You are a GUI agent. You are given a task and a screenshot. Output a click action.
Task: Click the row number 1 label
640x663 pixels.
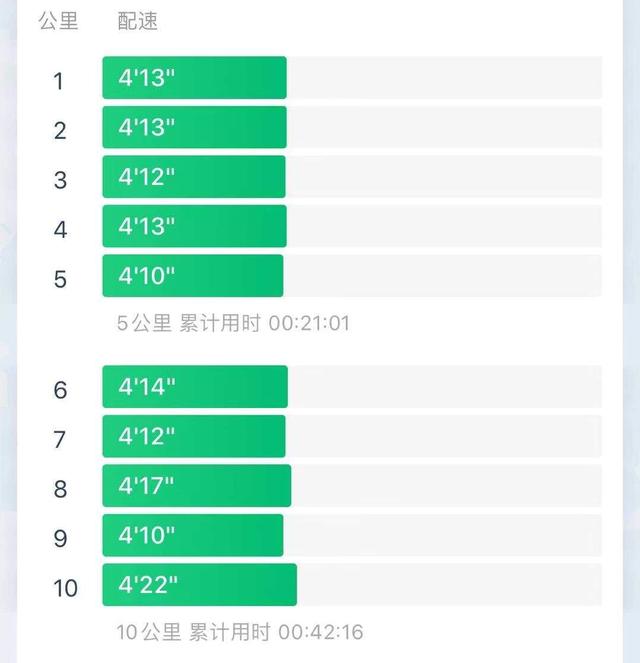[x=59, y=81]
